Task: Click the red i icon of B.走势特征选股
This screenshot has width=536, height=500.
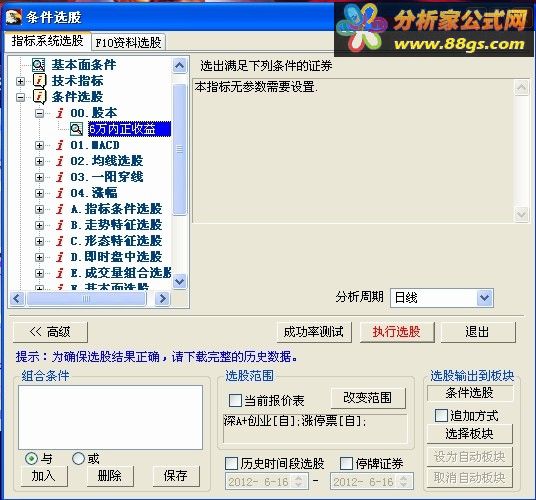Action: coord(60,225)
